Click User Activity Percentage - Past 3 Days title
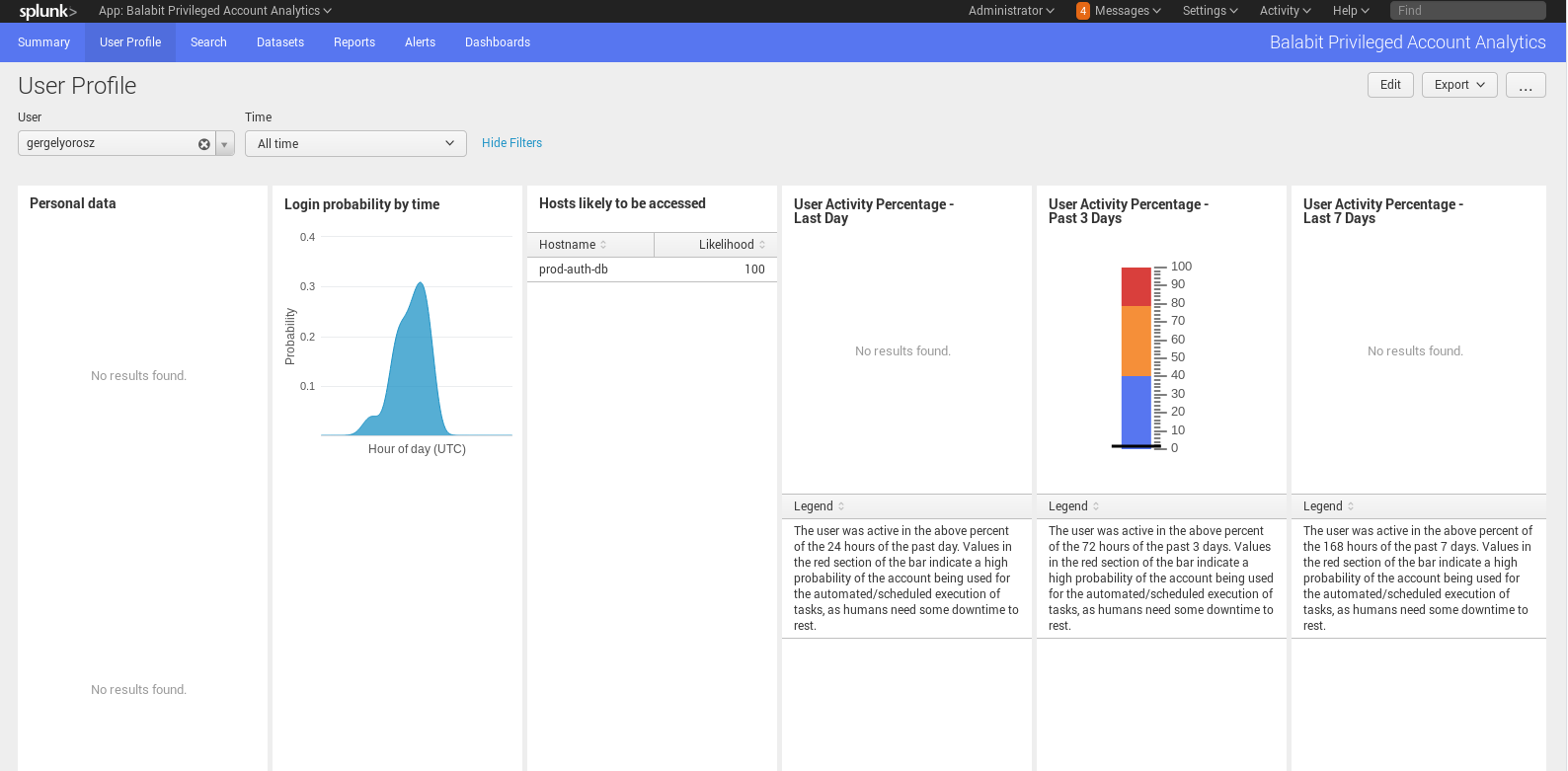 (1128, 211)
